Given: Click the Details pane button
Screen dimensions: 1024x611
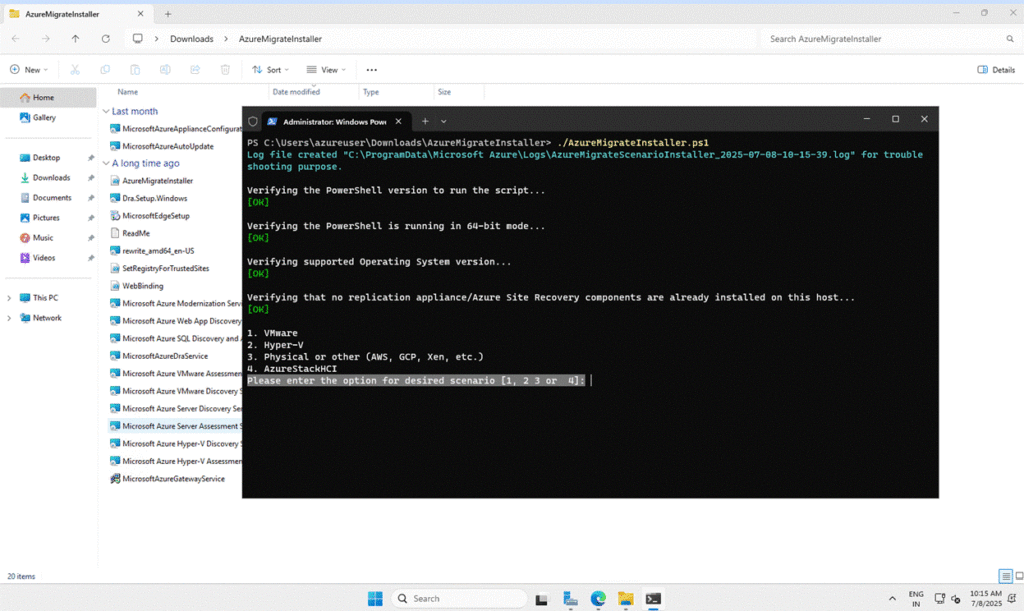Looking at the screenshot, I should click(x=996, y=70).
